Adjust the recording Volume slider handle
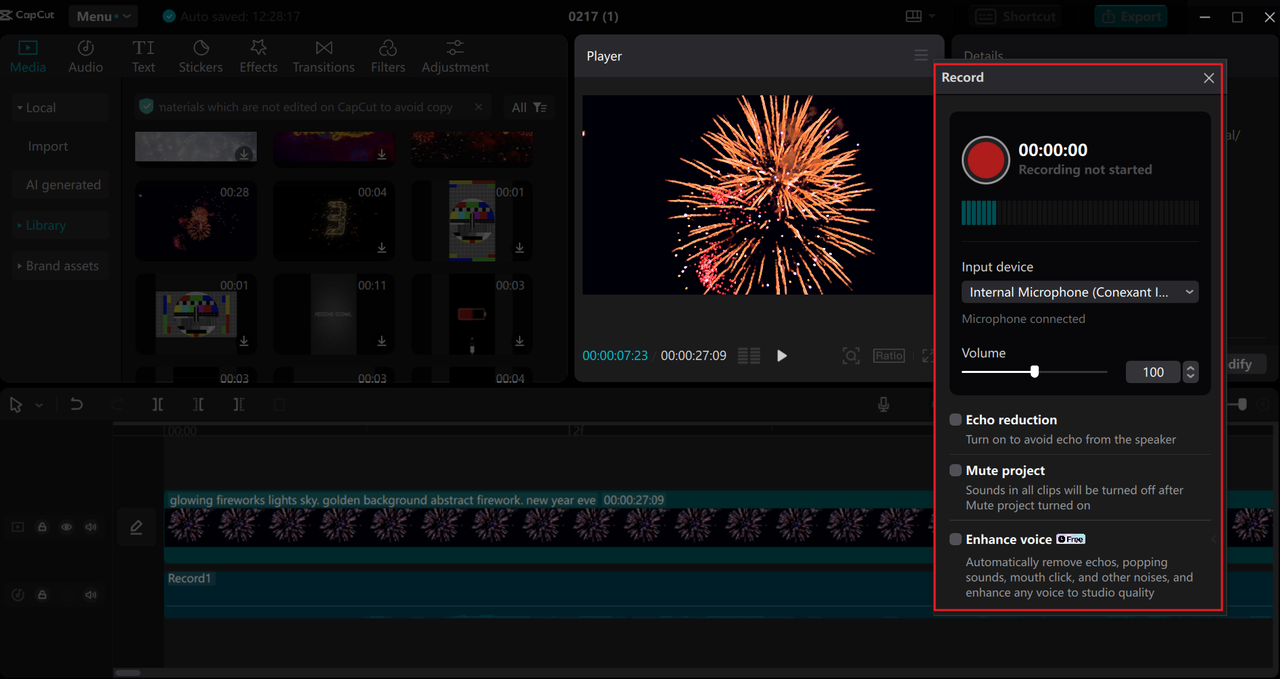This screenshot has height=679, width=1280. pyautogui.click(x=1034, y=371)
